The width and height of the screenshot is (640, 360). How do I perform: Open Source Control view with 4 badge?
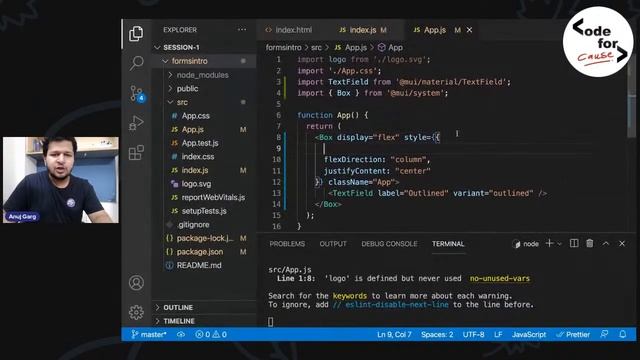(x=137, y=93)
